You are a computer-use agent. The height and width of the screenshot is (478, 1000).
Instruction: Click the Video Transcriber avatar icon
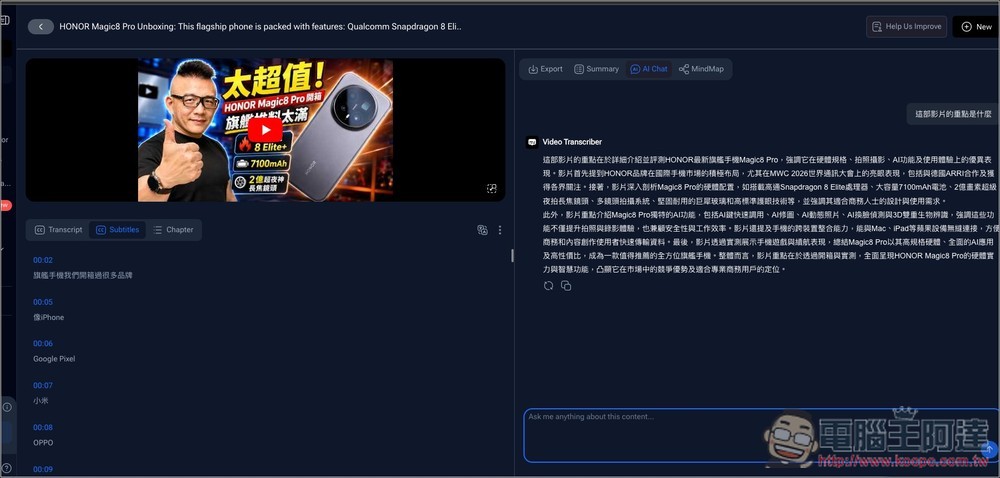532,142
